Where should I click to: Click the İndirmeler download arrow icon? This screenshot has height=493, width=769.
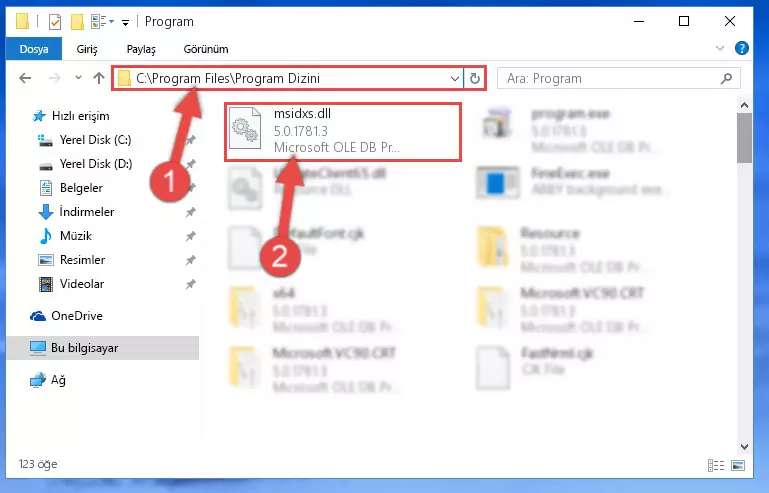[x=46, y=212]
